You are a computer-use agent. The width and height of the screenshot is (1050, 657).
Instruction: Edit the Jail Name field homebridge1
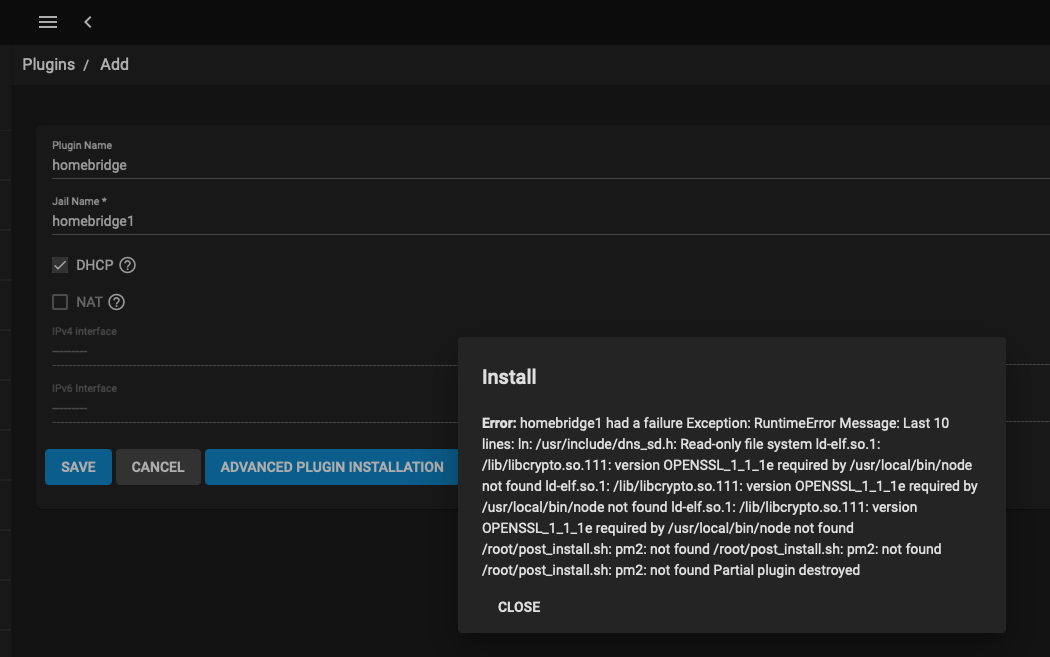click(550, 222)
